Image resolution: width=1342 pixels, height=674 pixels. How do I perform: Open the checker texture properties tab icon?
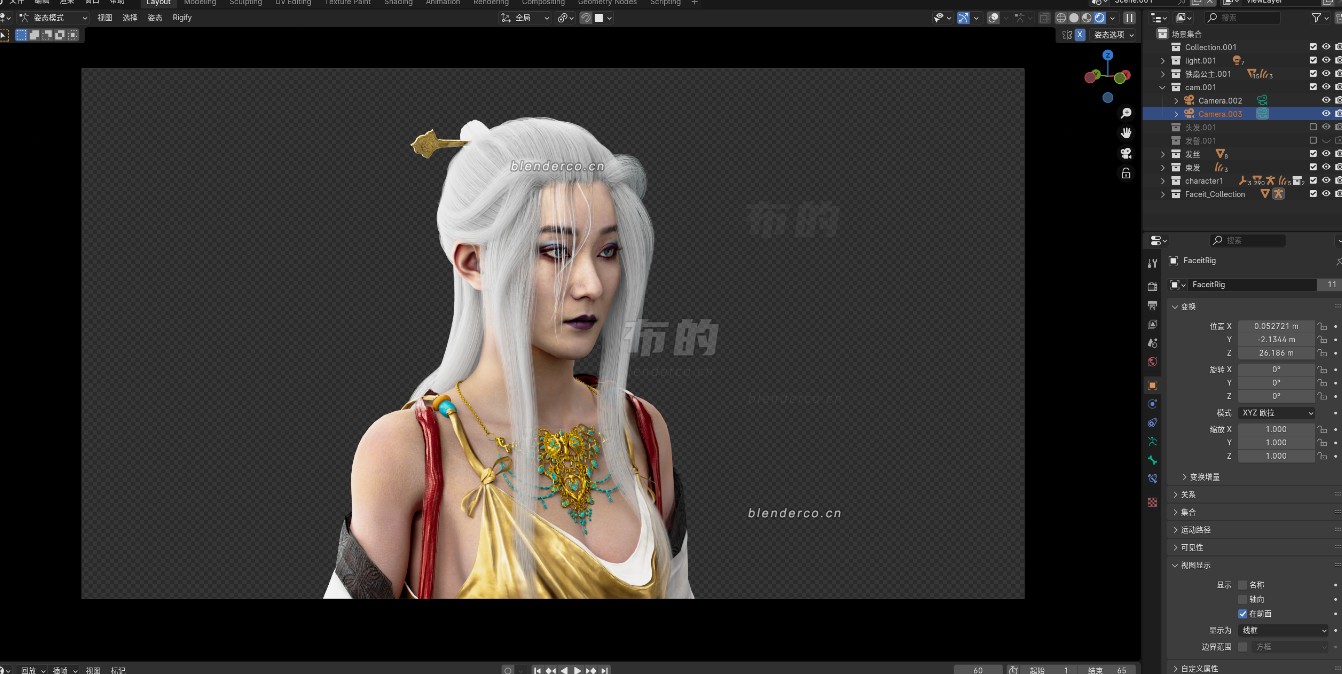tap(1152, 502)
